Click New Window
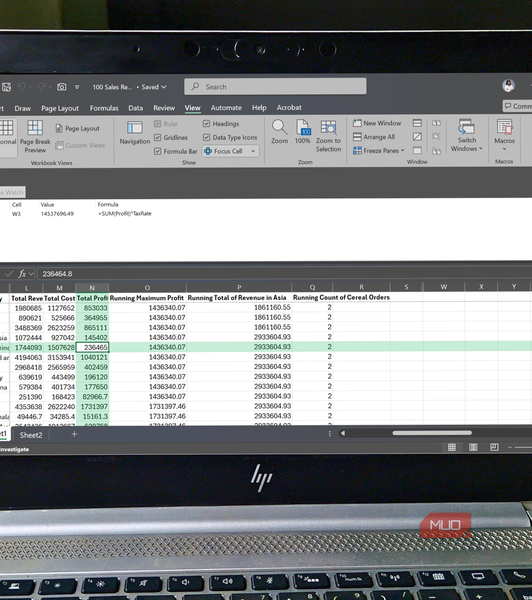Screen dimensions: 532x600 click(377, 123)
